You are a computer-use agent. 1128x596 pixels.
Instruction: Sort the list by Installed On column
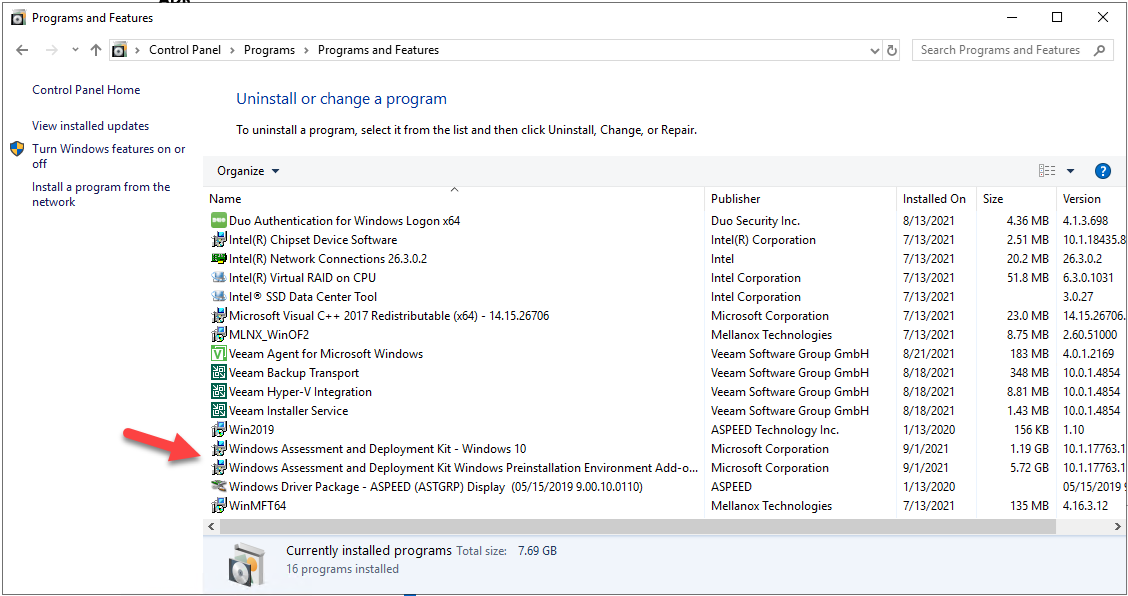click(936, 199)
